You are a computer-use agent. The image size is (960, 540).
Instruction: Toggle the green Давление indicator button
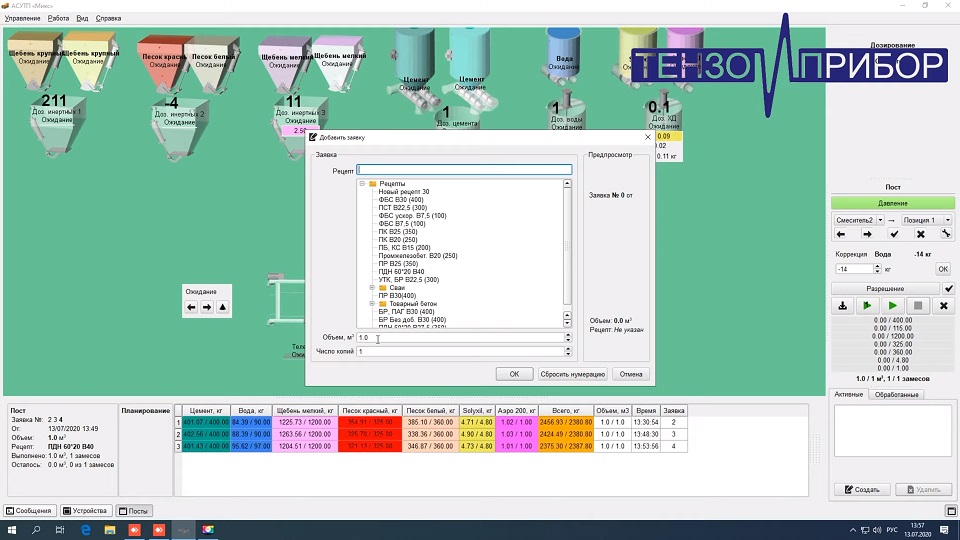coord(893,203)
